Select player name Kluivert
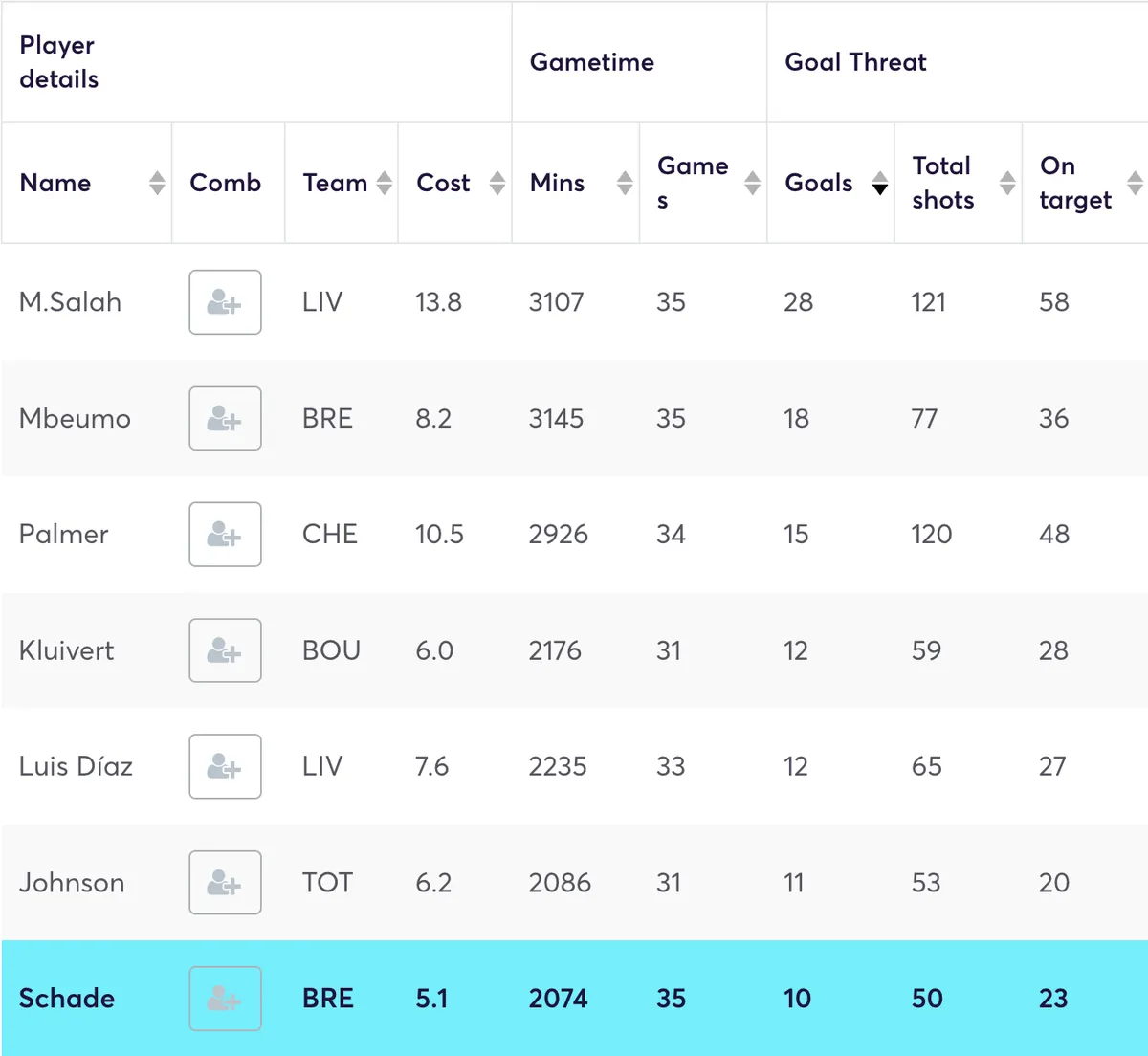1148x1056 pixels. (67, 650)
